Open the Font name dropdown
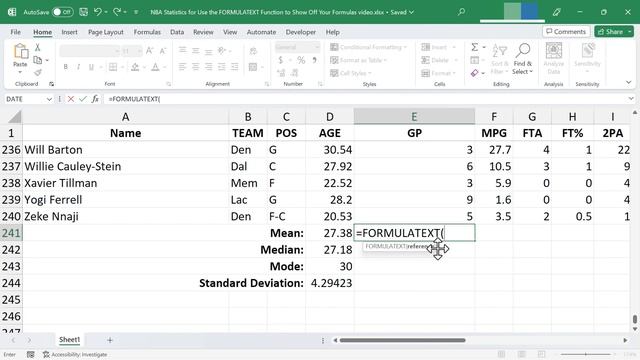 click(117, 51)
